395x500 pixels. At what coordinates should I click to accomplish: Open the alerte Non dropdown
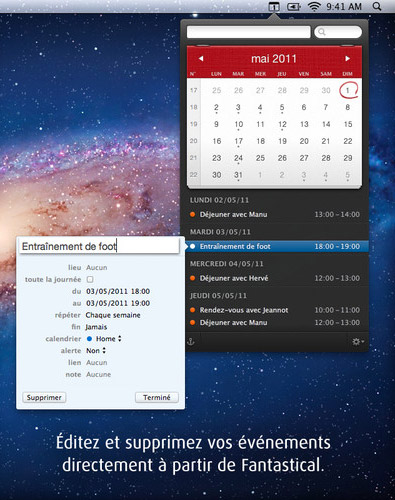(96, 351)
